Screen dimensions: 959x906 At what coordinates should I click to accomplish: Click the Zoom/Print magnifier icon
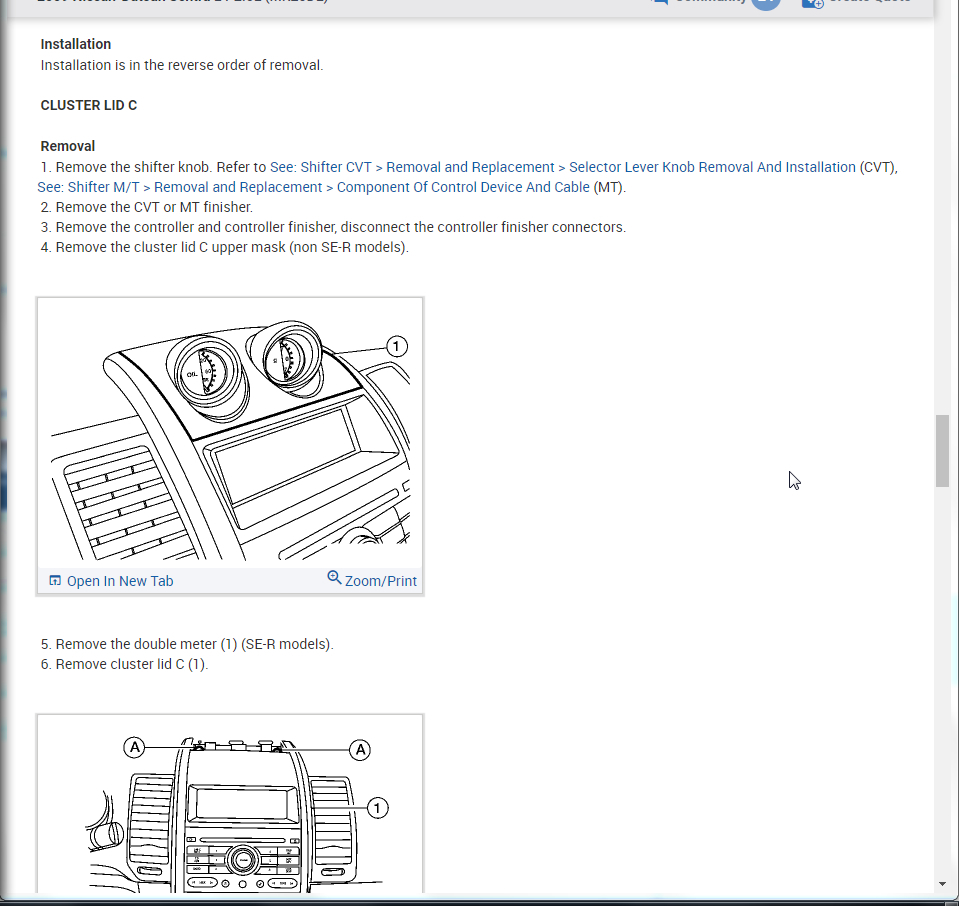[334, 577]
